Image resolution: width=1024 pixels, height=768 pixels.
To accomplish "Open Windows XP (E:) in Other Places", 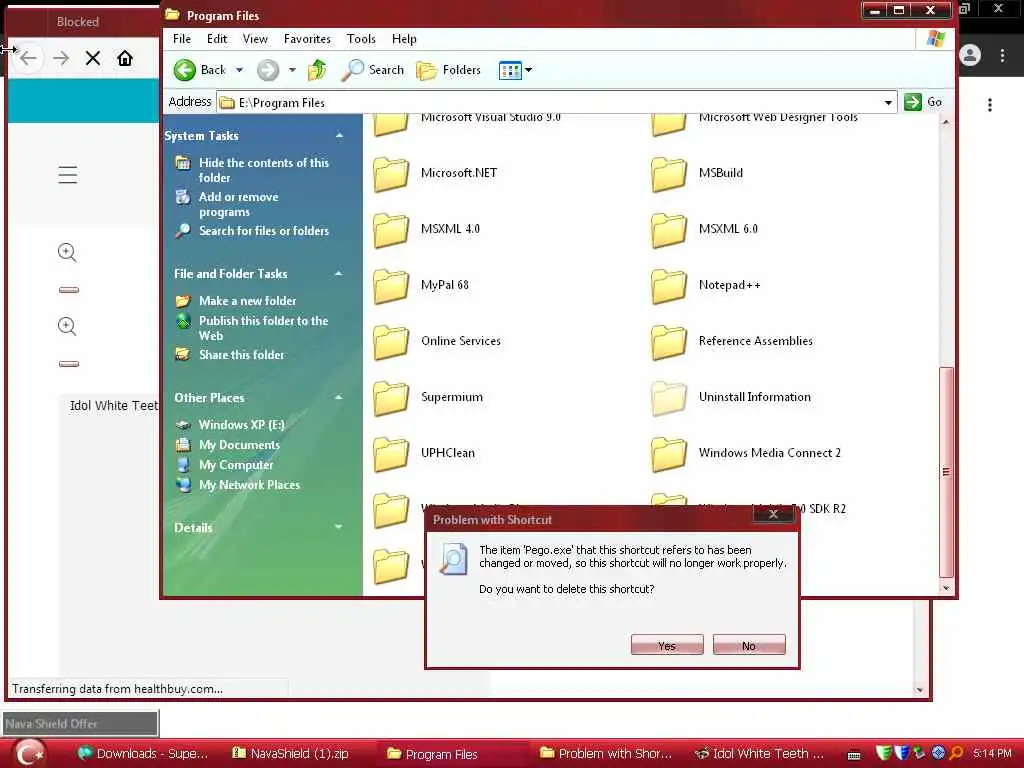I will click(x=241, y=424).
